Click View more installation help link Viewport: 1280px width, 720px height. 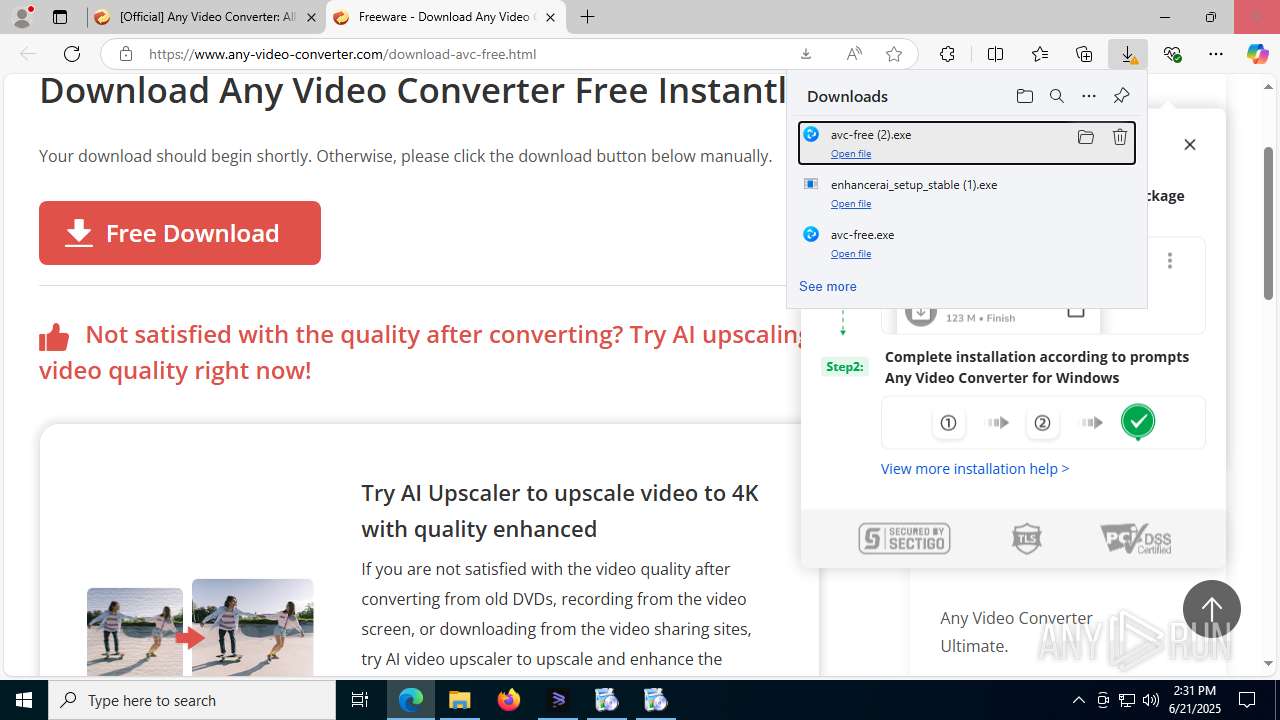pyautogui.click(x=975, y=469)
